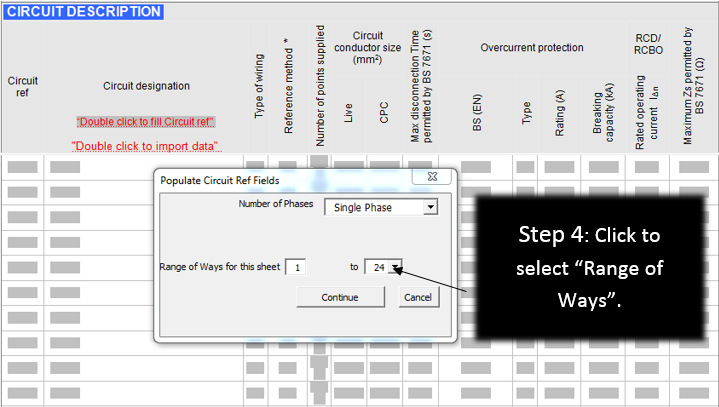Expand the Range of Ways end value dropdown
The image size is (719, 407).
(x=396, y=267)
